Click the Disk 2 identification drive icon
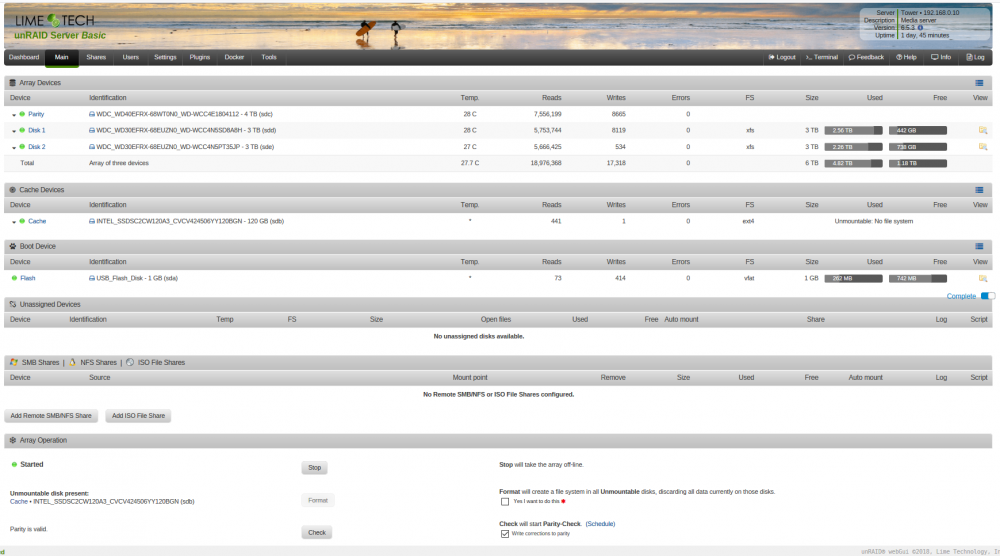 [92, 147]
